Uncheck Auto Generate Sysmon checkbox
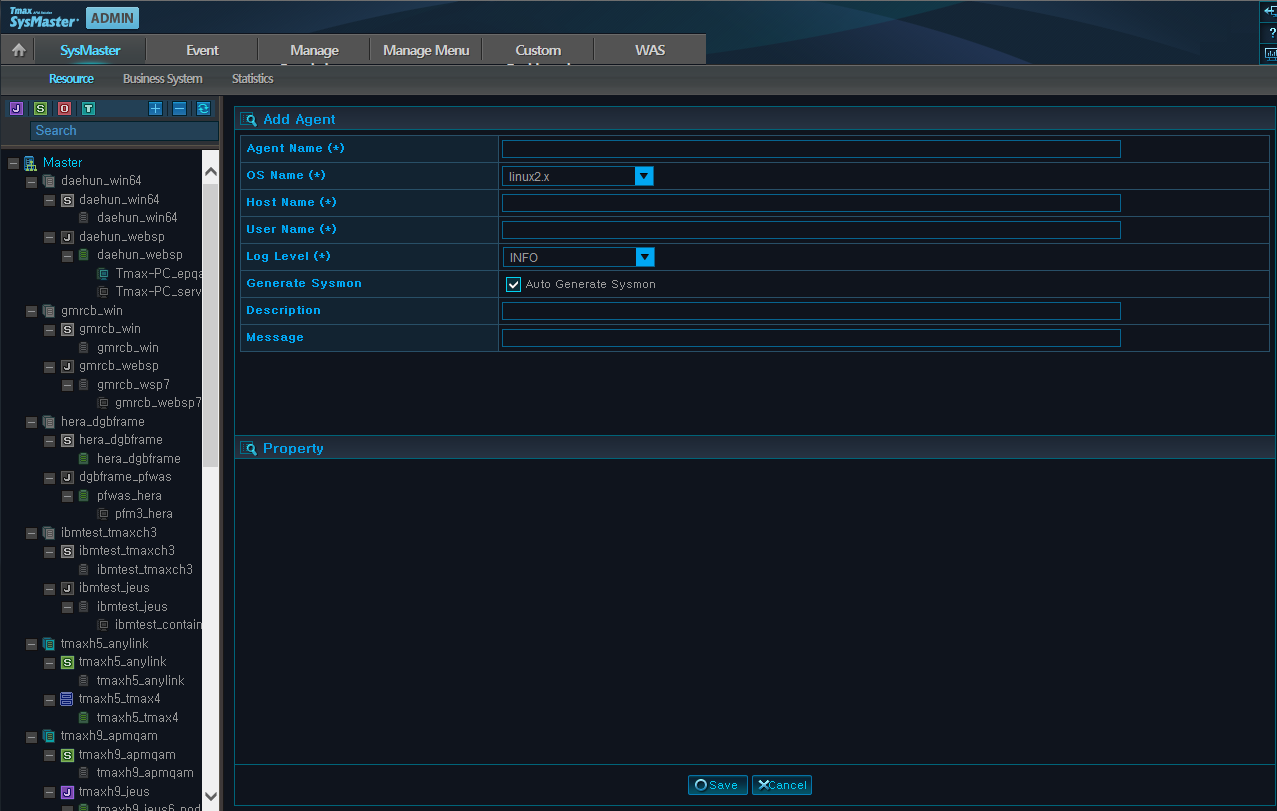 pos(514,284)
